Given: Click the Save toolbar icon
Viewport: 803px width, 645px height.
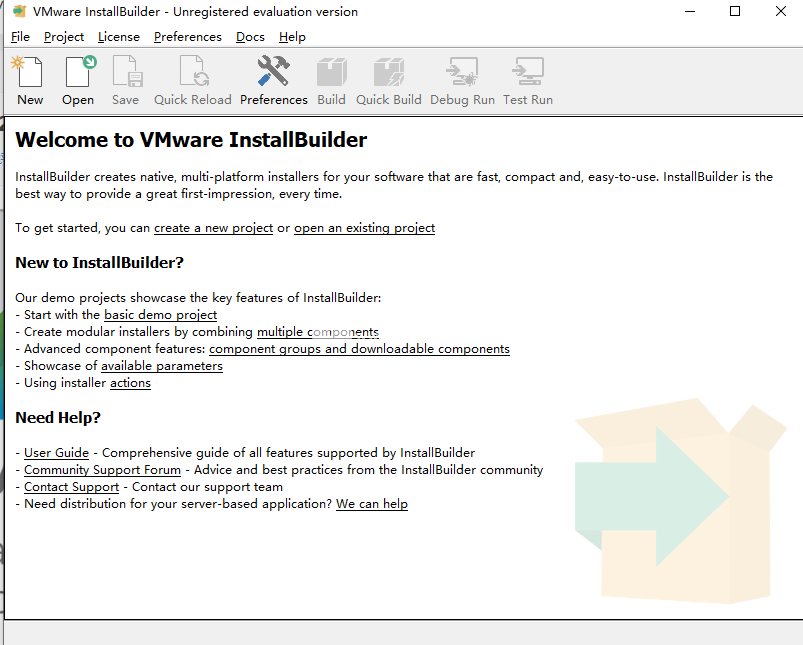Looking at the screenshot, I should [x=127, y=72].
